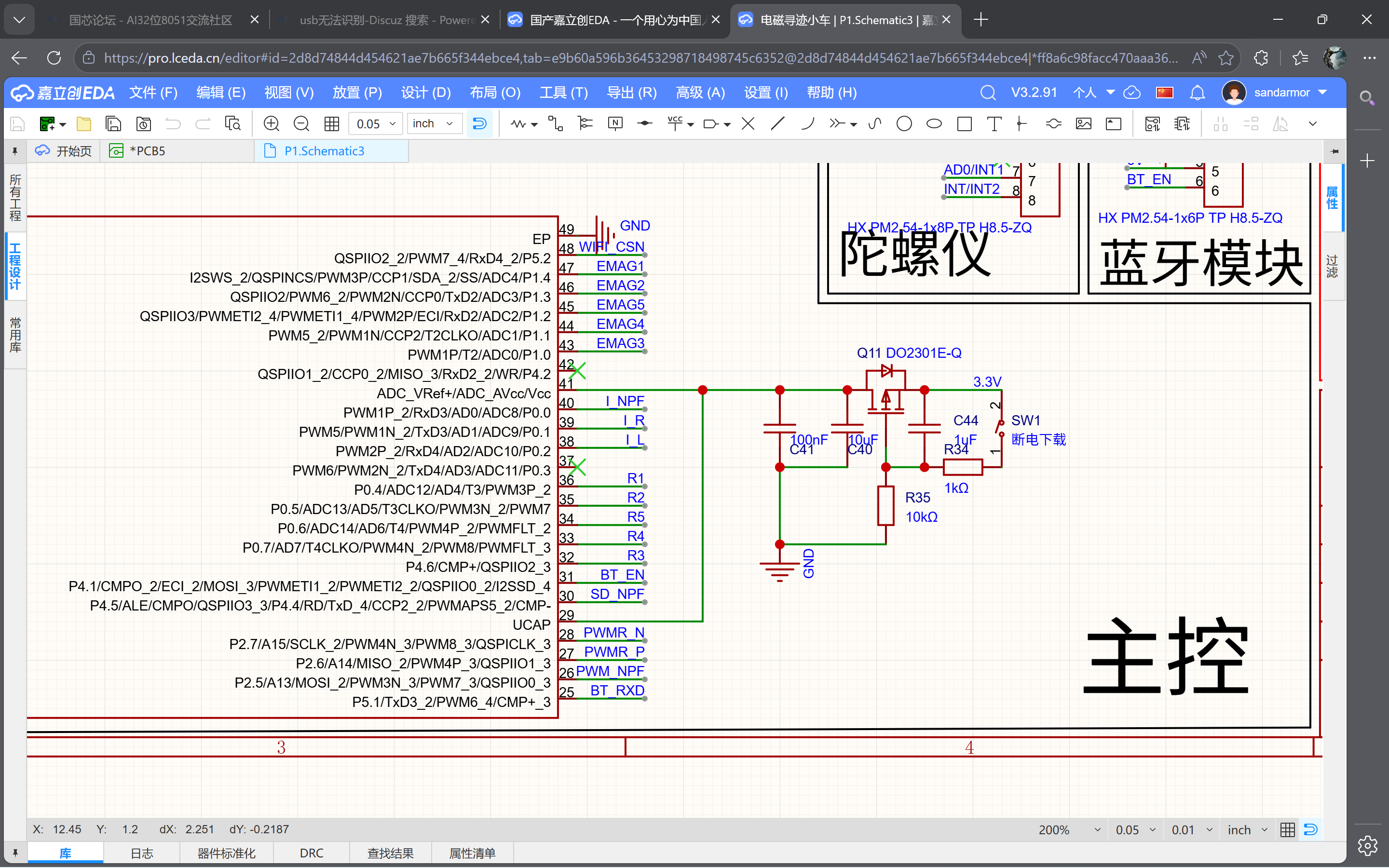The image size is (1389, 868).
Task: Select the text tool in toolbar
Action: pos(994,123)
